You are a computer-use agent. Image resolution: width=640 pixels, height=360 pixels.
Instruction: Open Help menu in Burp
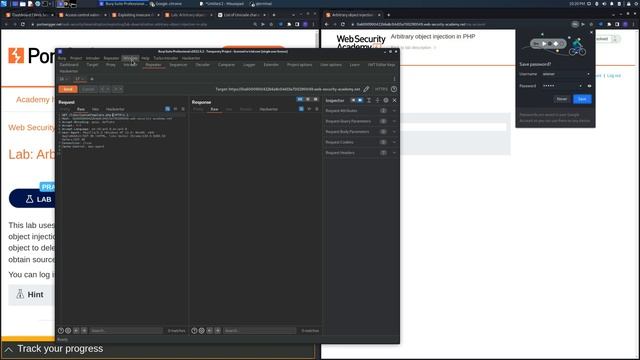pyautogui.click(x=145, y=58)
